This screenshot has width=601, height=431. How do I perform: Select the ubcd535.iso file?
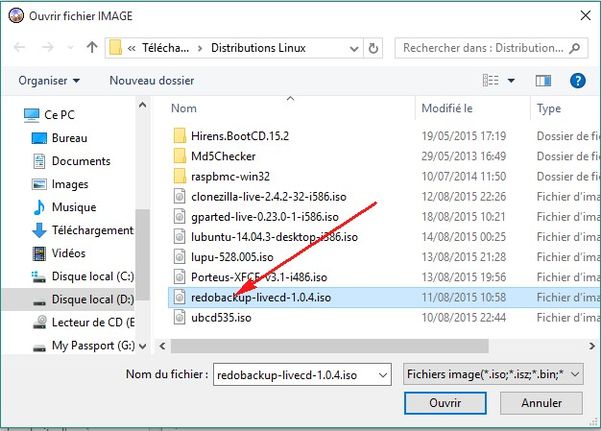tap(221, 317)
